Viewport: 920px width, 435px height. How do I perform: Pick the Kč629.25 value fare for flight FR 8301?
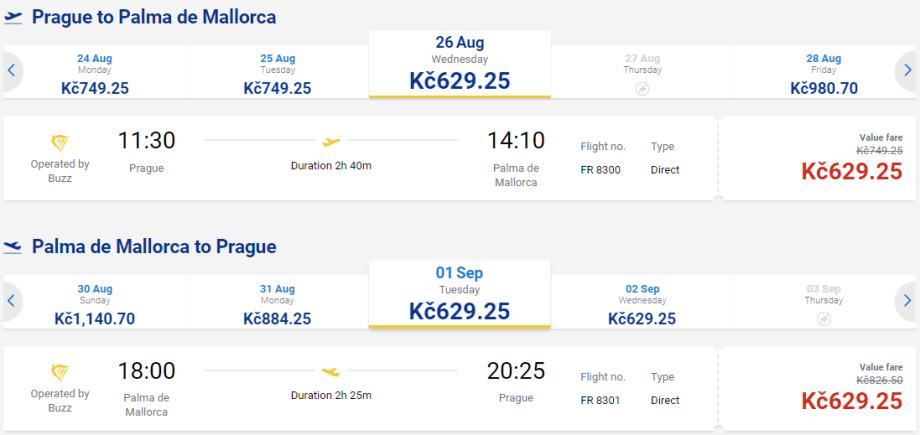(x=851, y=401)
